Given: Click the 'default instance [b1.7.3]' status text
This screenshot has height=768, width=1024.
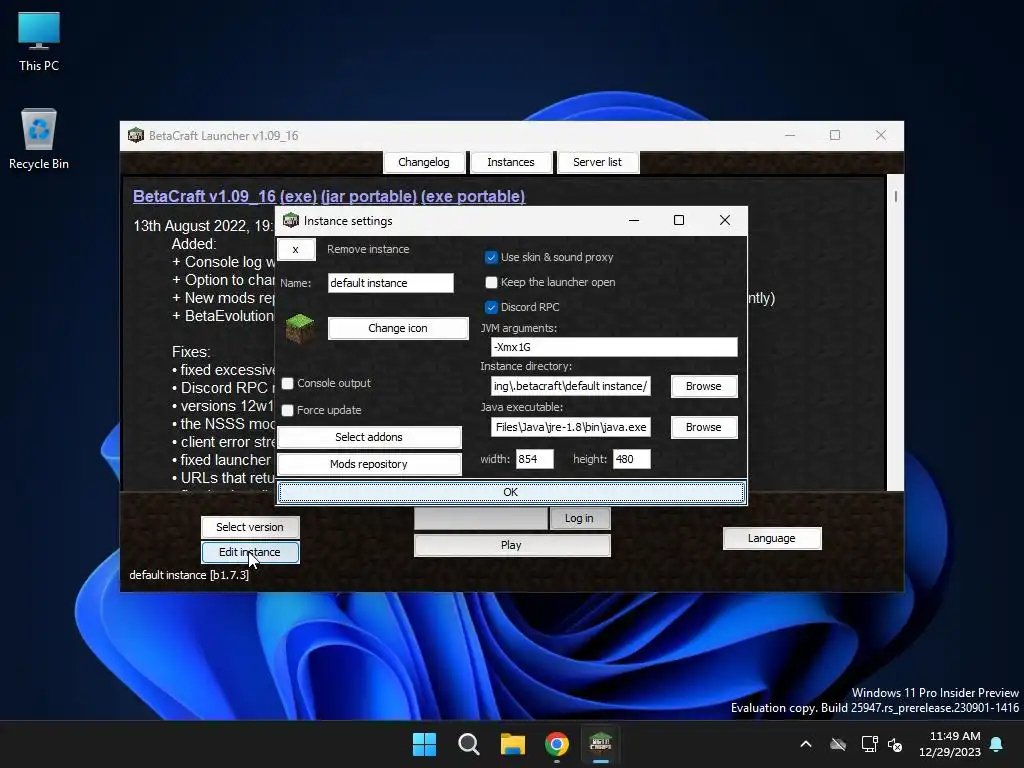Looking at the screenshot, I should pos(189,575).
